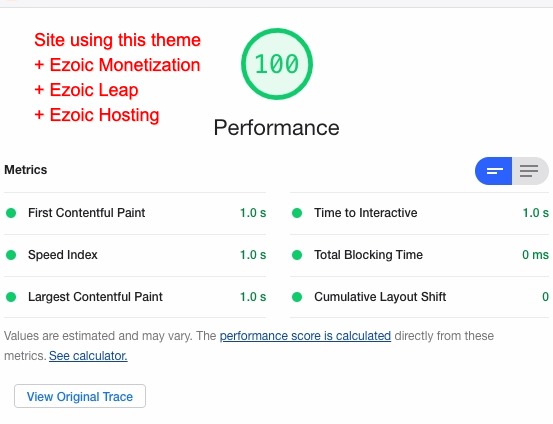Switch metrics to expanded list view
This screenshot has height=424, width=553.
(530, 171)
